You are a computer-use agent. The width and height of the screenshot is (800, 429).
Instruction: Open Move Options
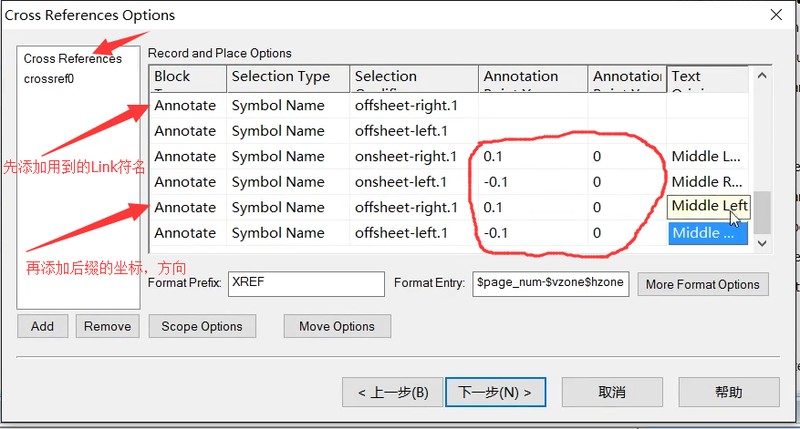tap(337, 326)
